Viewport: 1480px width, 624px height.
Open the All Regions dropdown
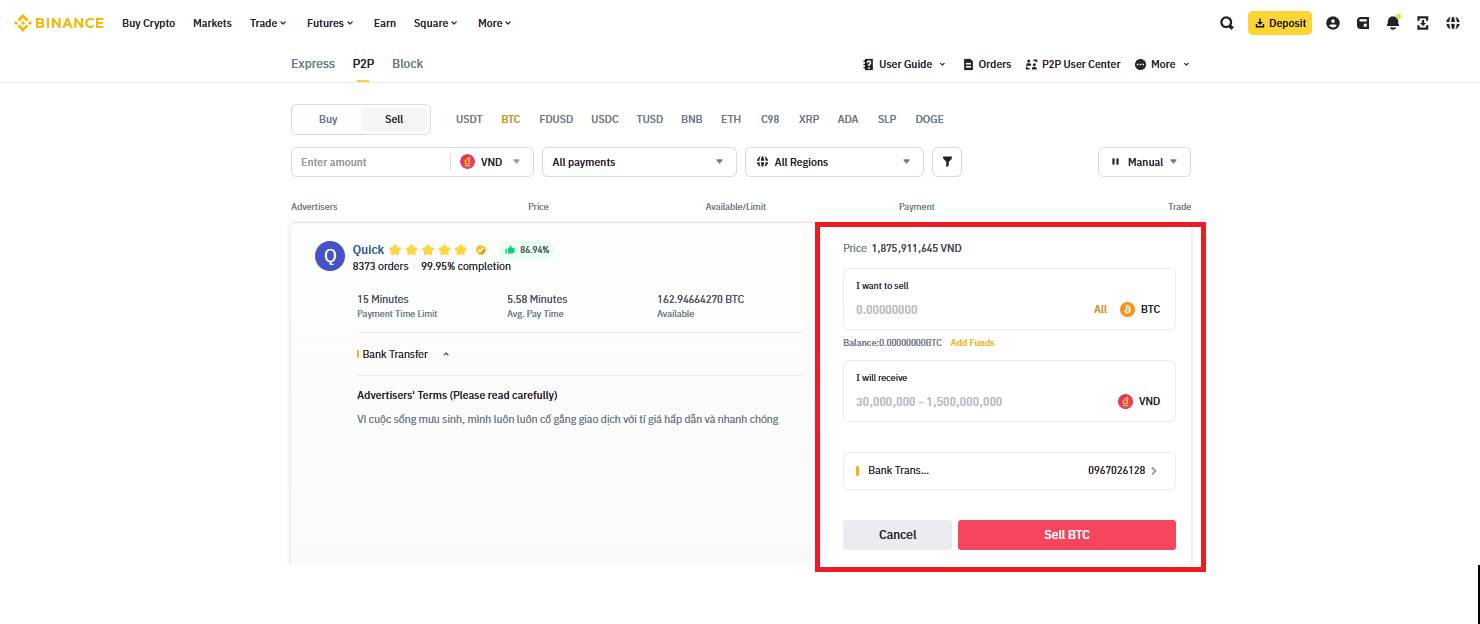tap(834, 162)
